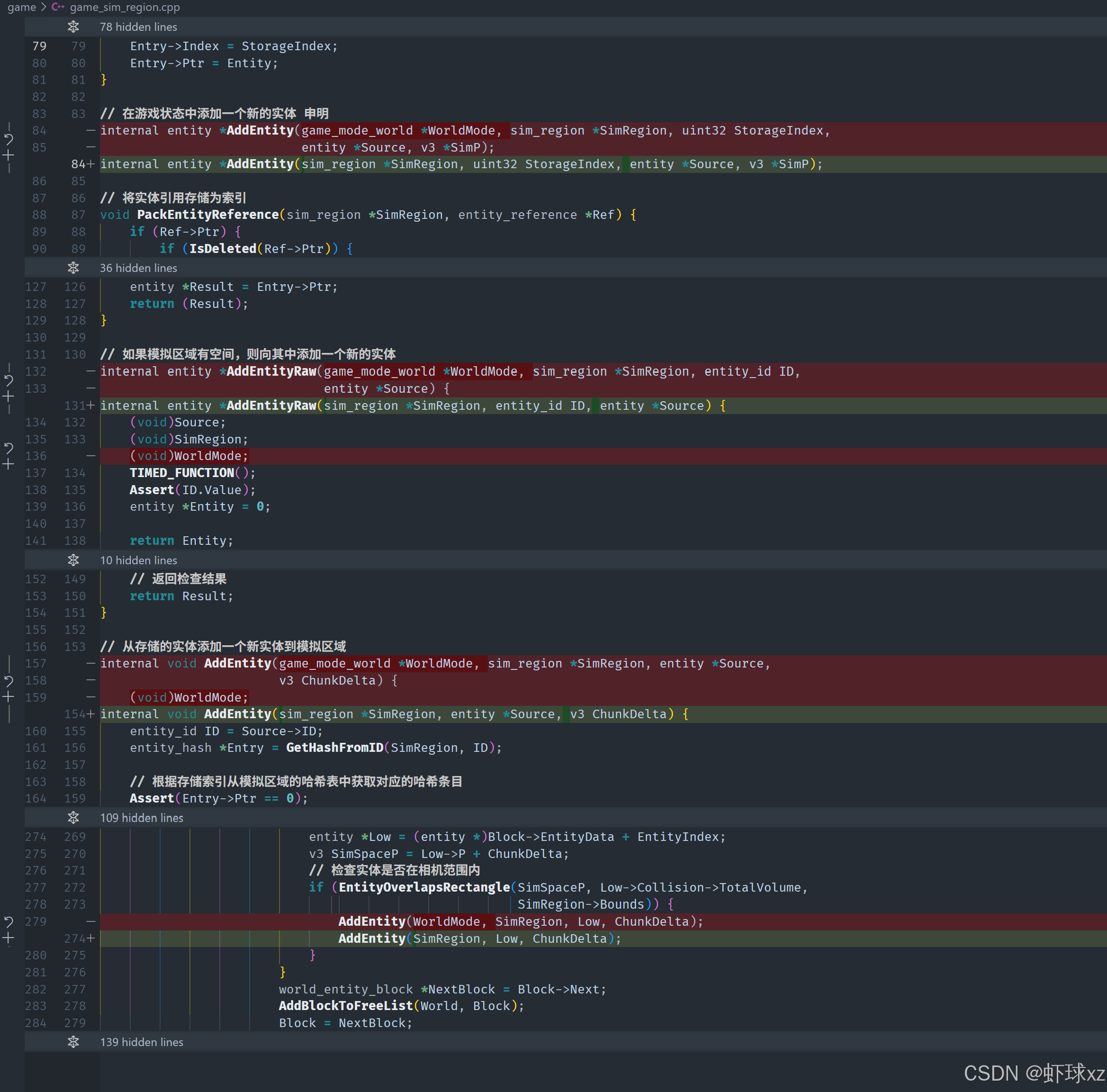Expand the 78 hidden lines region
Screen dimensions: 1107x1092
pos(73,27)
